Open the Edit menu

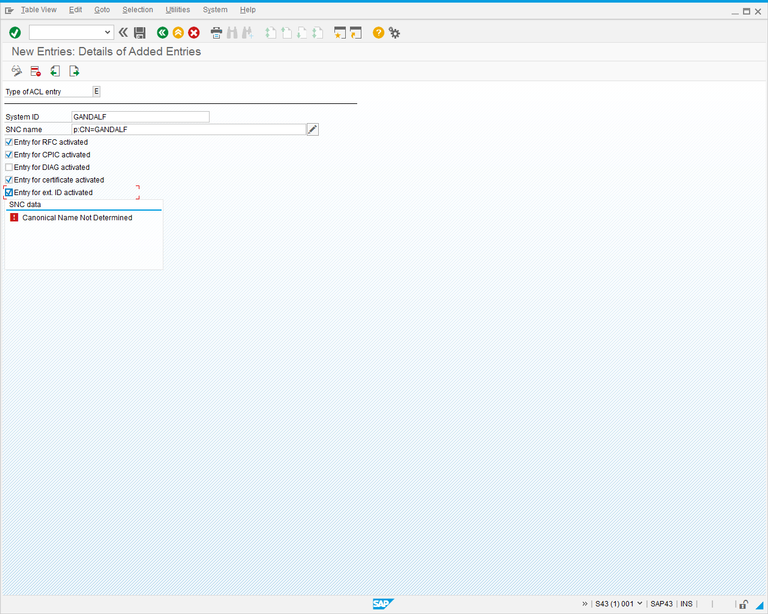[75, 10]
